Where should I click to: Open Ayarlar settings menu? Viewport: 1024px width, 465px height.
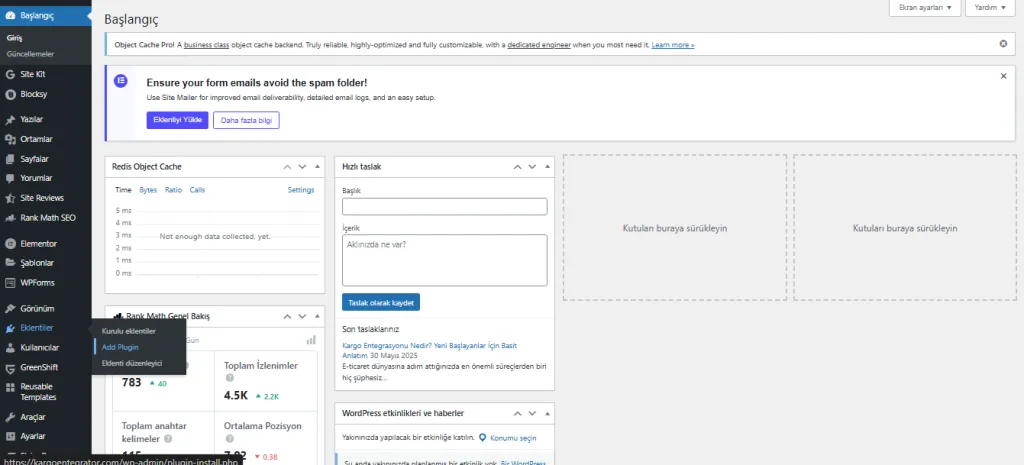coord(33,436)
